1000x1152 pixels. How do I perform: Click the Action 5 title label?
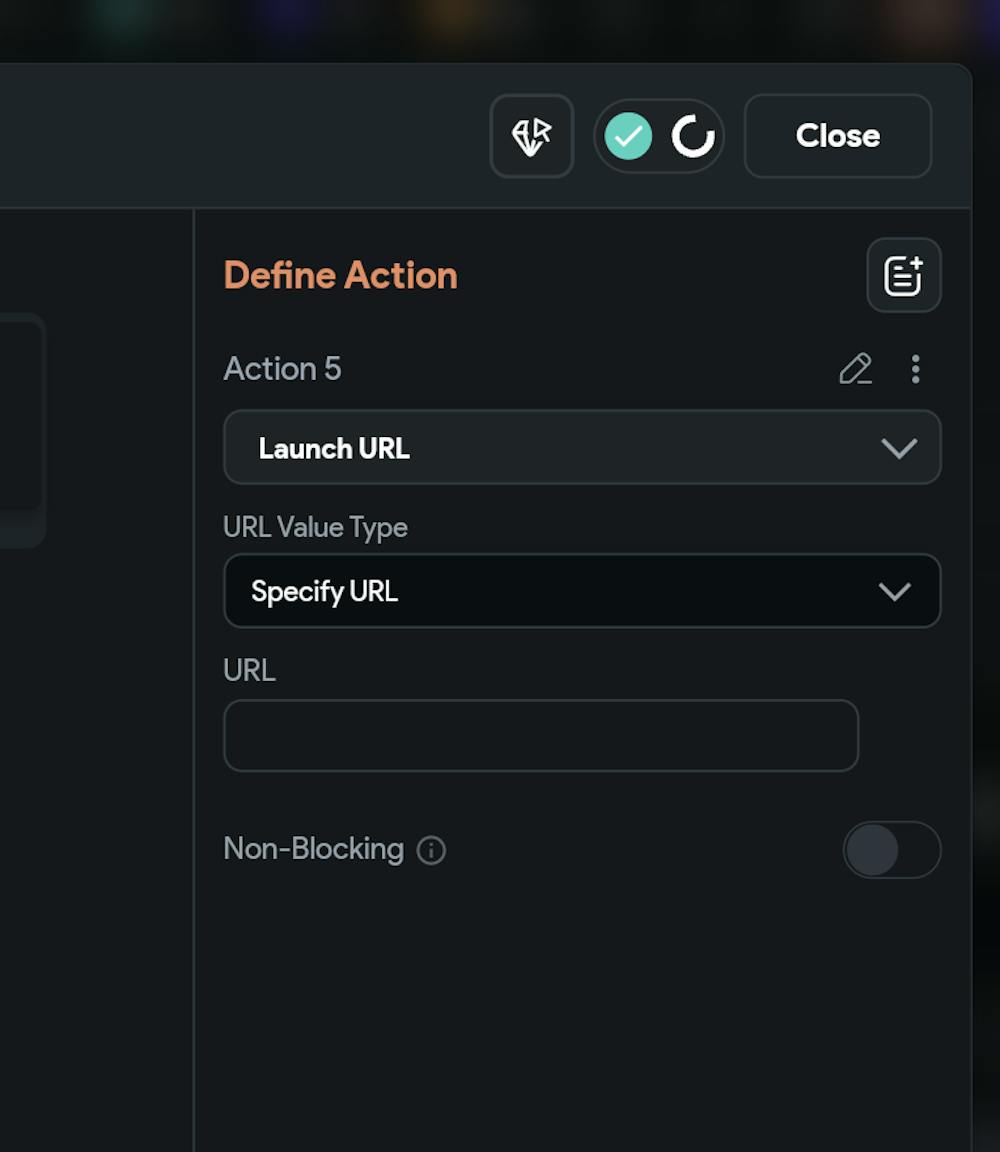pyautogui.click(x=282, y=369)
